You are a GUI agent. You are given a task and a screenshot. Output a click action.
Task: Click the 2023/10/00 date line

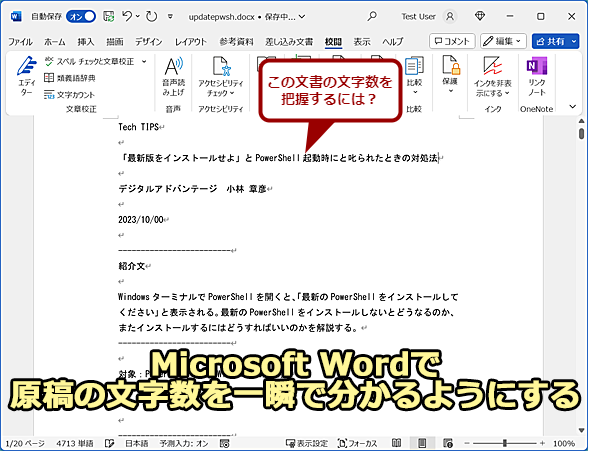(141, 219)
